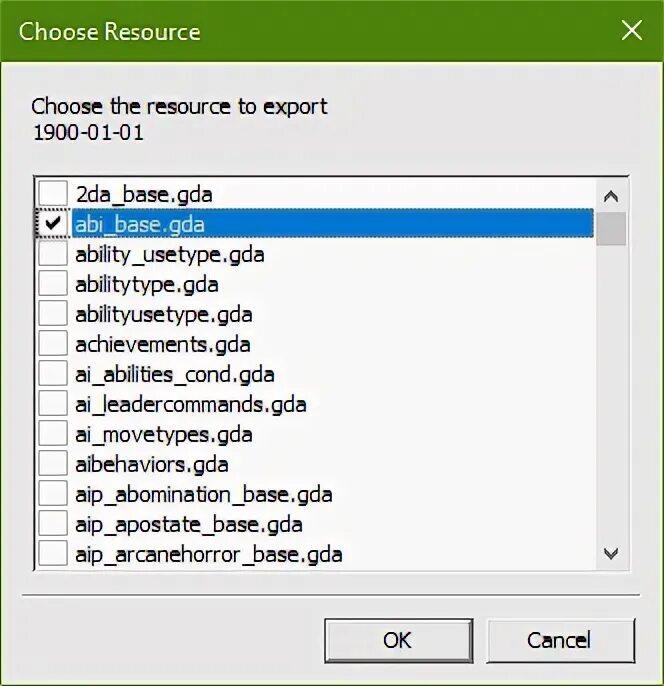This screenshot has width=664, height=686.
Task: Highlight abilityusetype.gda in the list
Action: tap(164, 315)
